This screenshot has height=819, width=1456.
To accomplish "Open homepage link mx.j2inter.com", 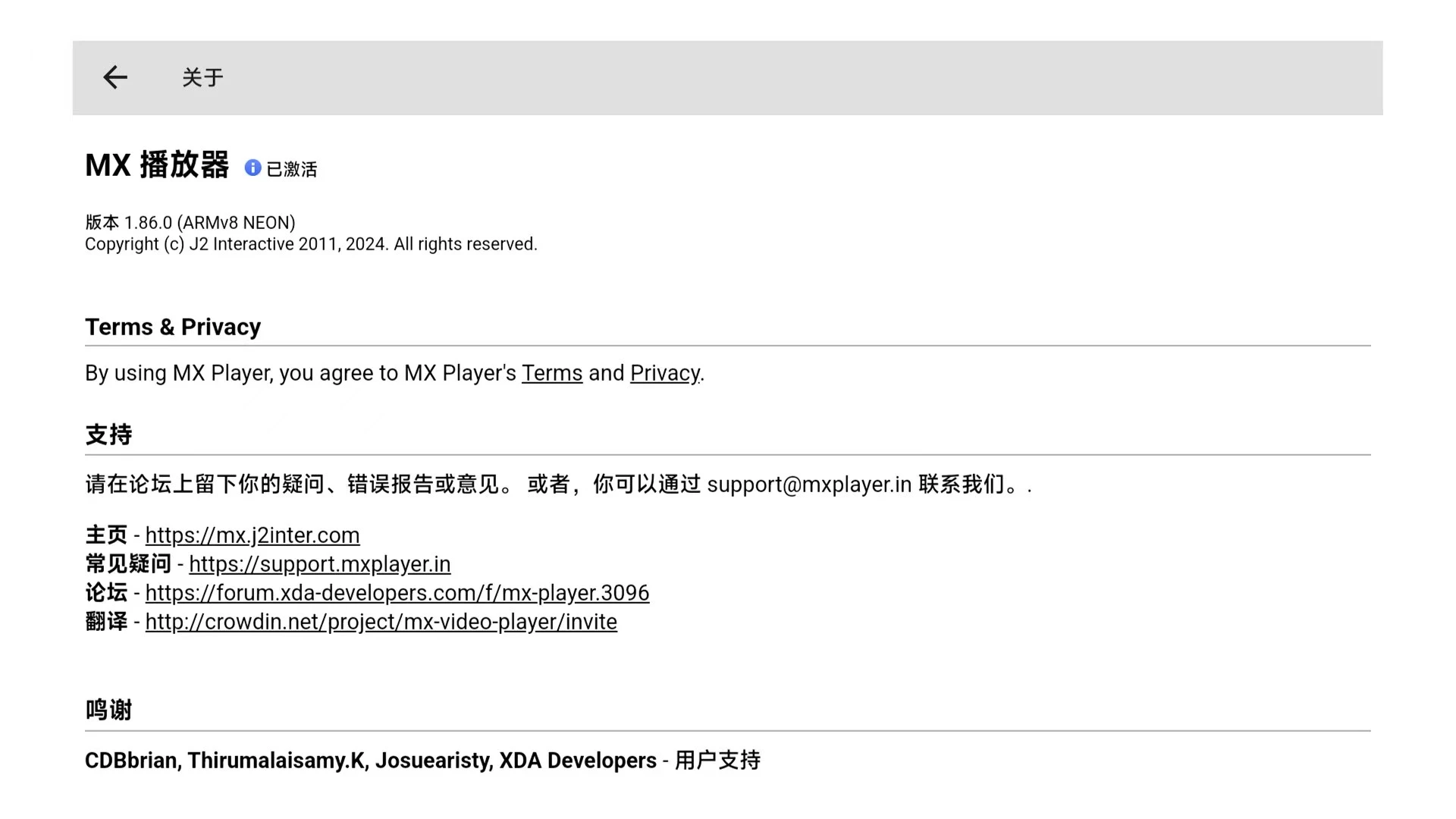I will [x=252, y=535].
